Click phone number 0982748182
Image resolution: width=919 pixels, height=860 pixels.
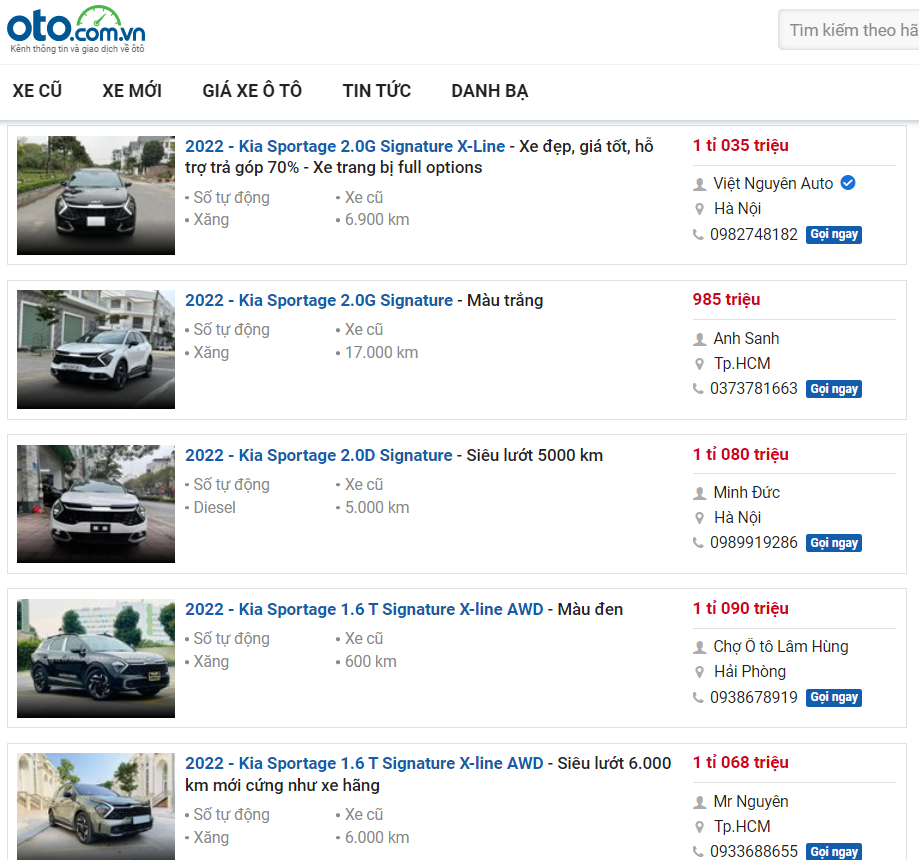click(754, 234)
